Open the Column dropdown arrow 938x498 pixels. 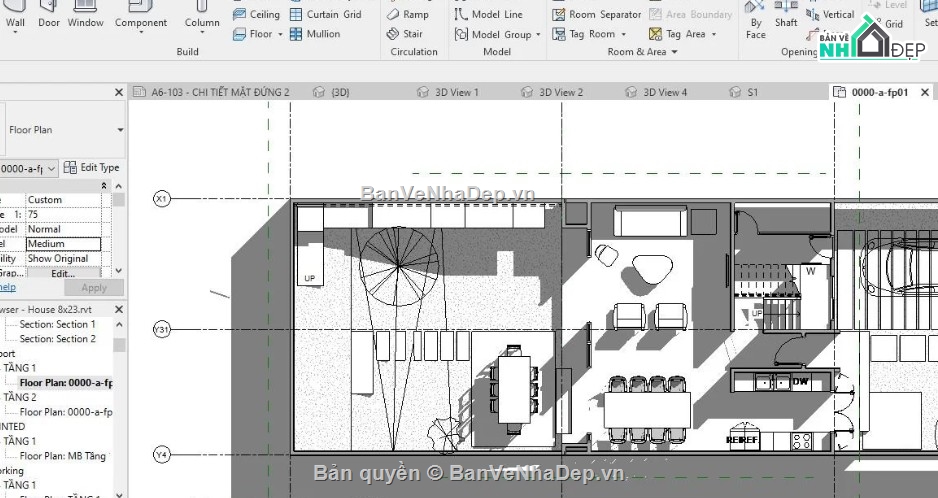(202, 32)
